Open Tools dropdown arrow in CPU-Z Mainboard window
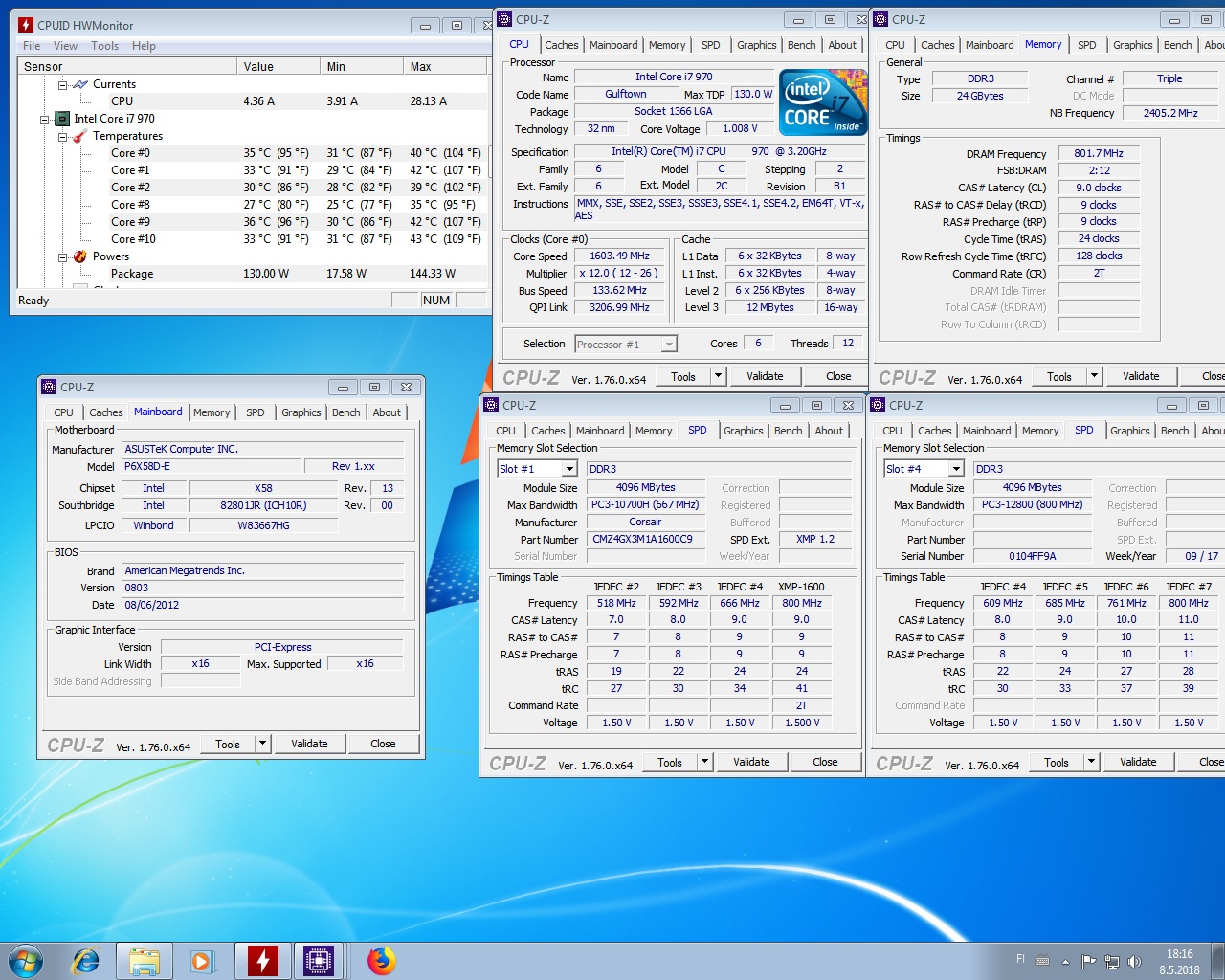The height and width of the screenshot is (980, 1225). (x=263, y=744)
